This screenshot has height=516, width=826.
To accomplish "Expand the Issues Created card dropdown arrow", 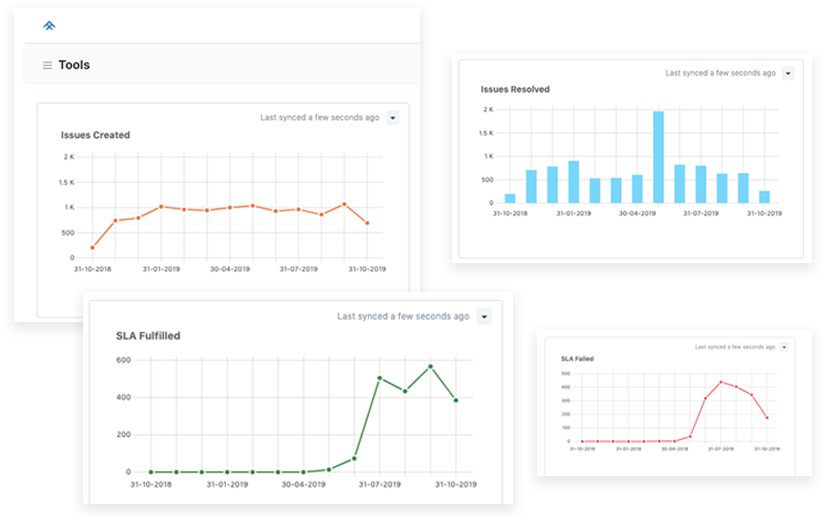I will pyautogui.click(x=392, y=117).
